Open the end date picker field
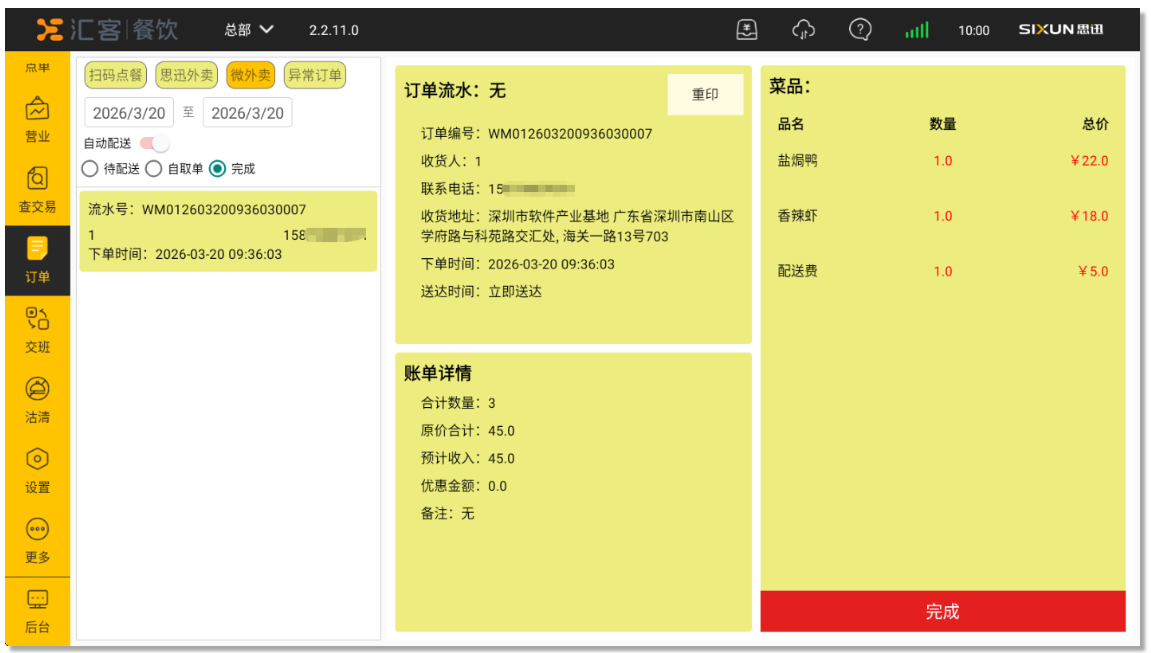 click(x=247, y=113)
